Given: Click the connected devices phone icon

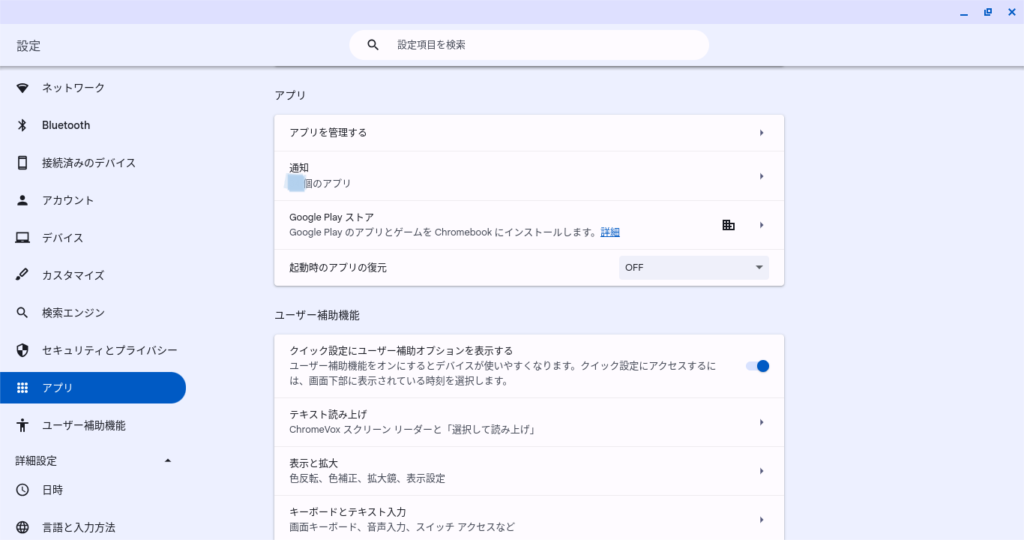Looking at the screenshot, I should 23,163.
